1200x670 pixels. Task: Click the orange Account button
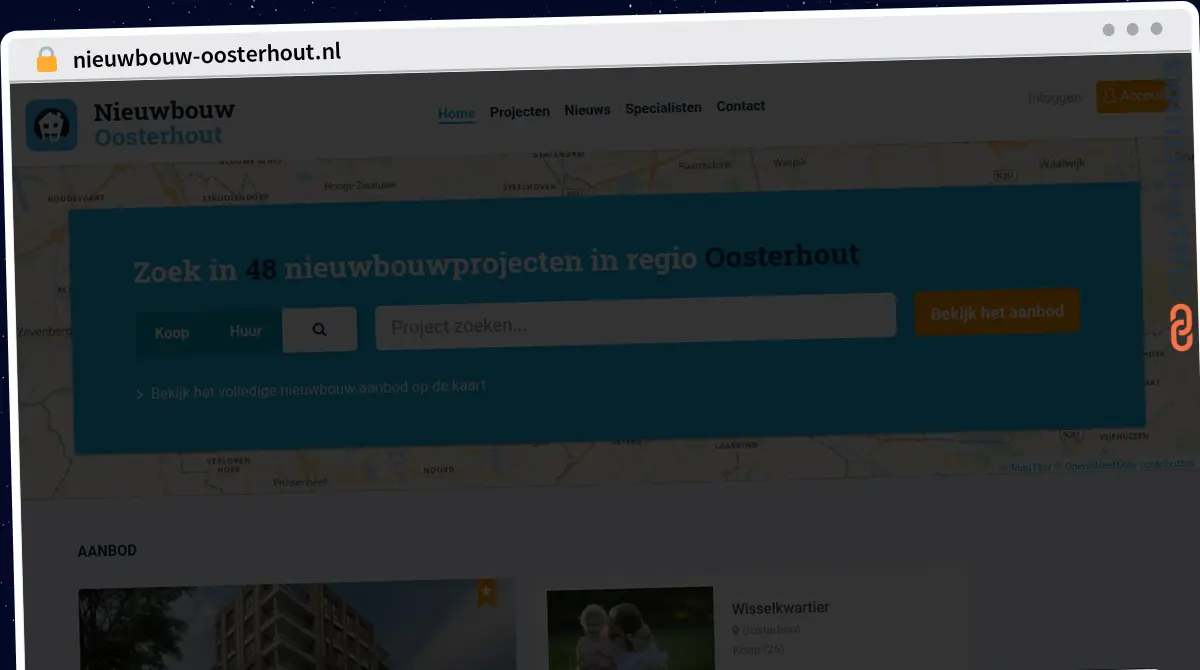1133,96
